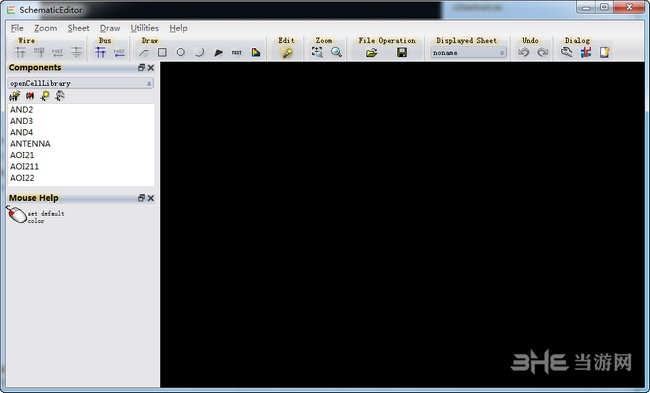The image size is (650, 393).
Task: Open the wrench settings dialog
Action: tap(566, 52)
